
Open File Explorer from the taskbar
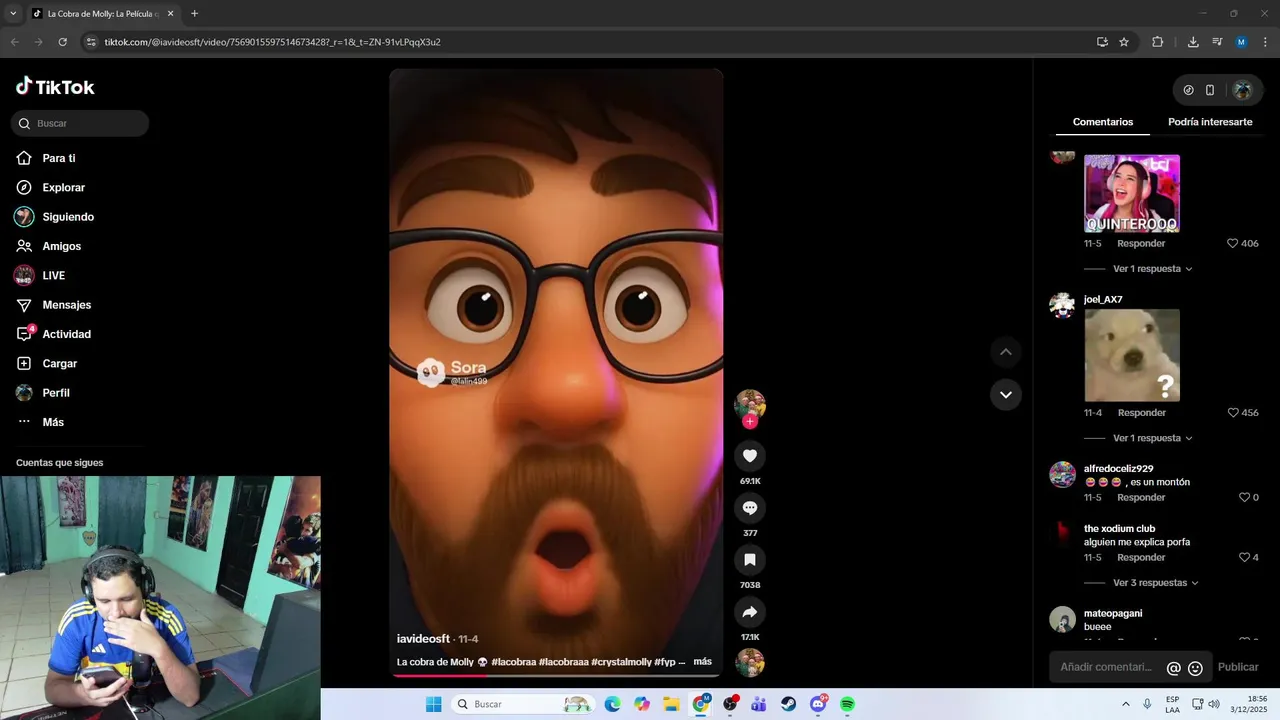pyautogui.click(x=671, y=704)
